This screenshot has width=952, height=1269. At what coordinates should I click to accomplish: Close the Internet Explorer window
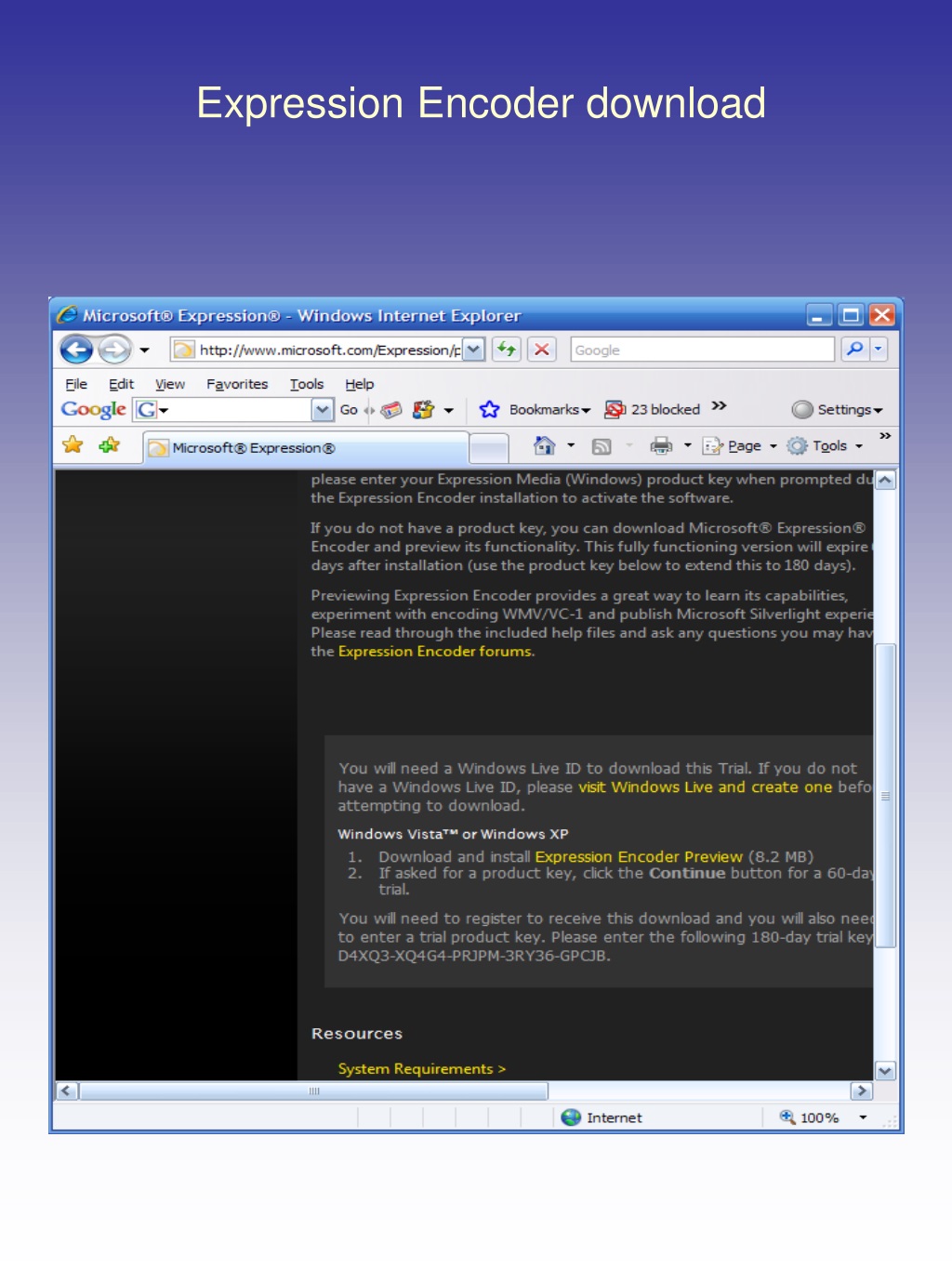[x=882, y=315]
